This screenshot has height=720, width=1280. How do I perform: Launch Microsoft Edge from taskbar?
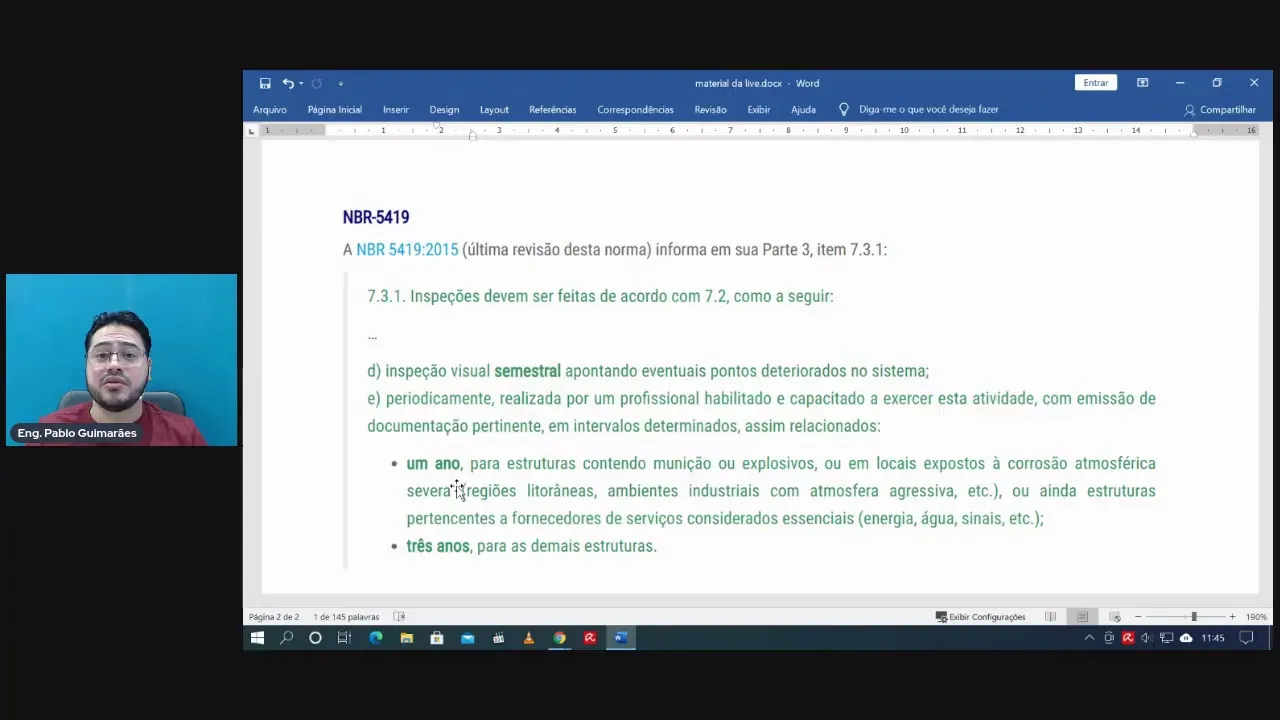[x=376, y=638]
